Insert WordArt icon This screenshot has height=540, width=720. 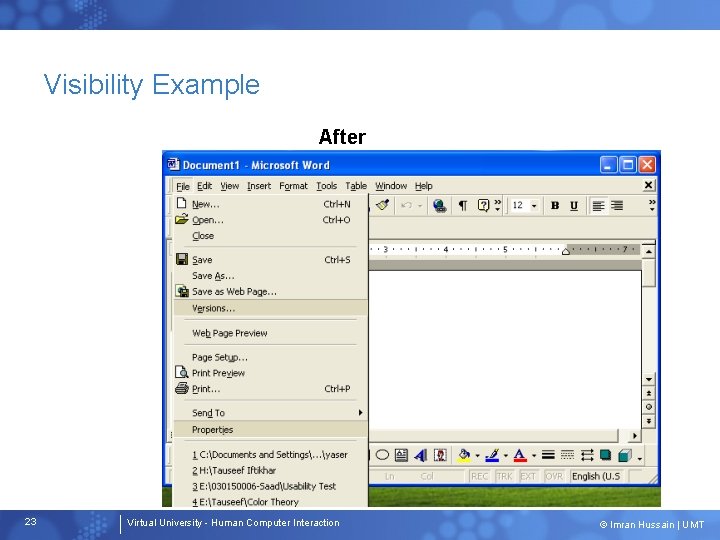point(421,455)
